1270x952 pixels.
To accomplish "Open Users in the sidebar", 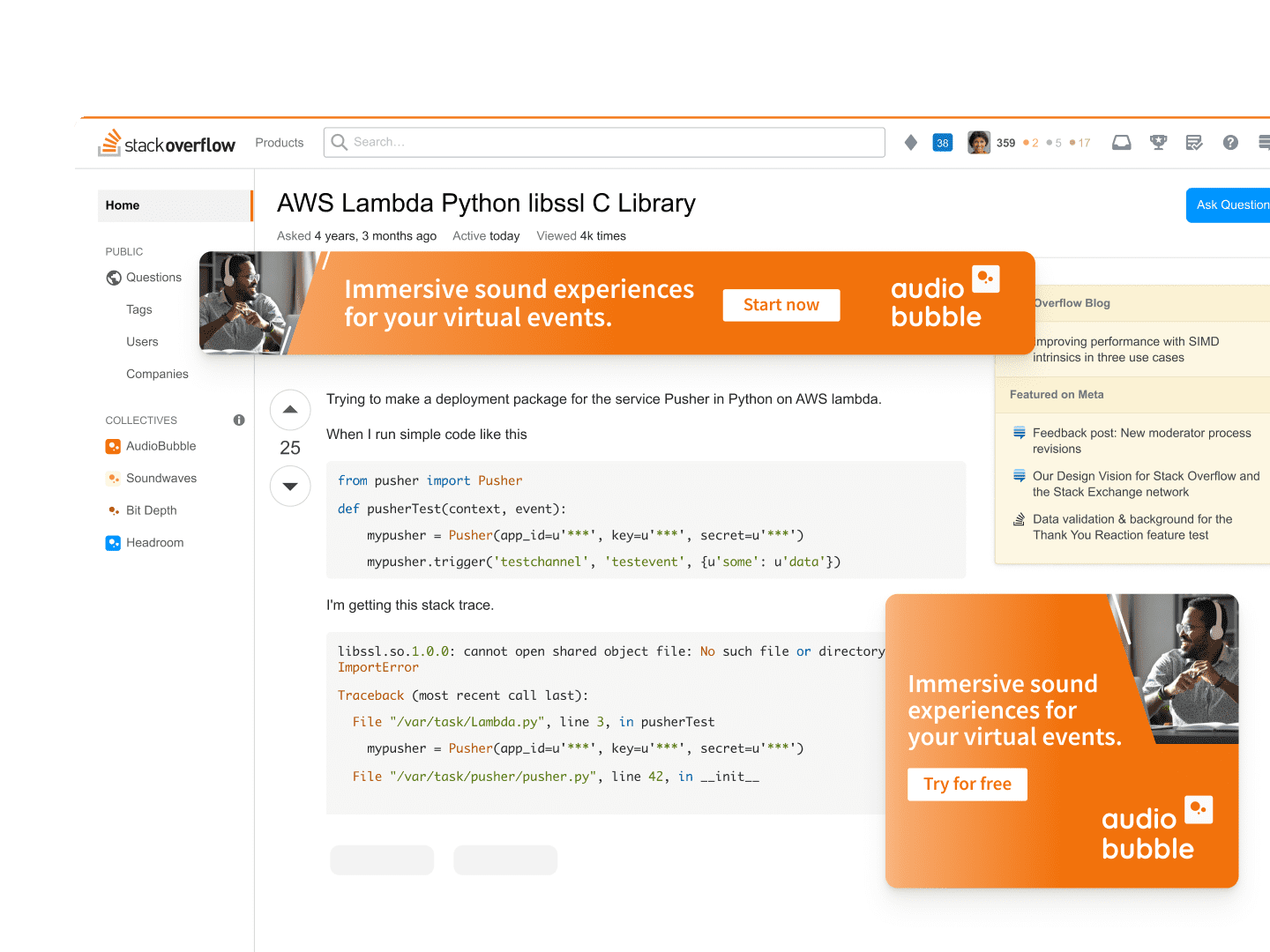I will click(x=142, y=342).
